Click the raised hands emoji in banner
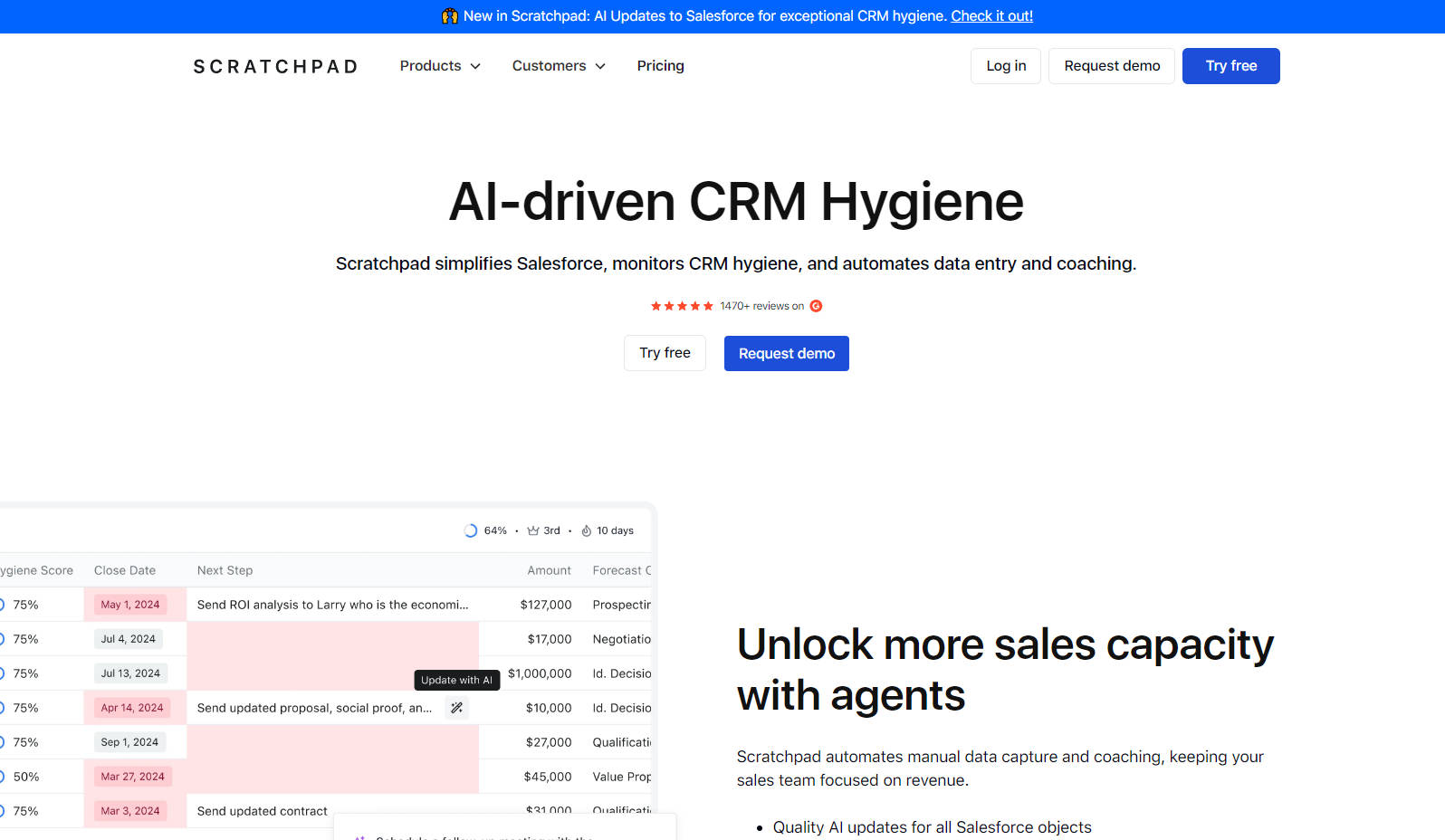This screenshot has height=840, width=1445. (449, 16)
